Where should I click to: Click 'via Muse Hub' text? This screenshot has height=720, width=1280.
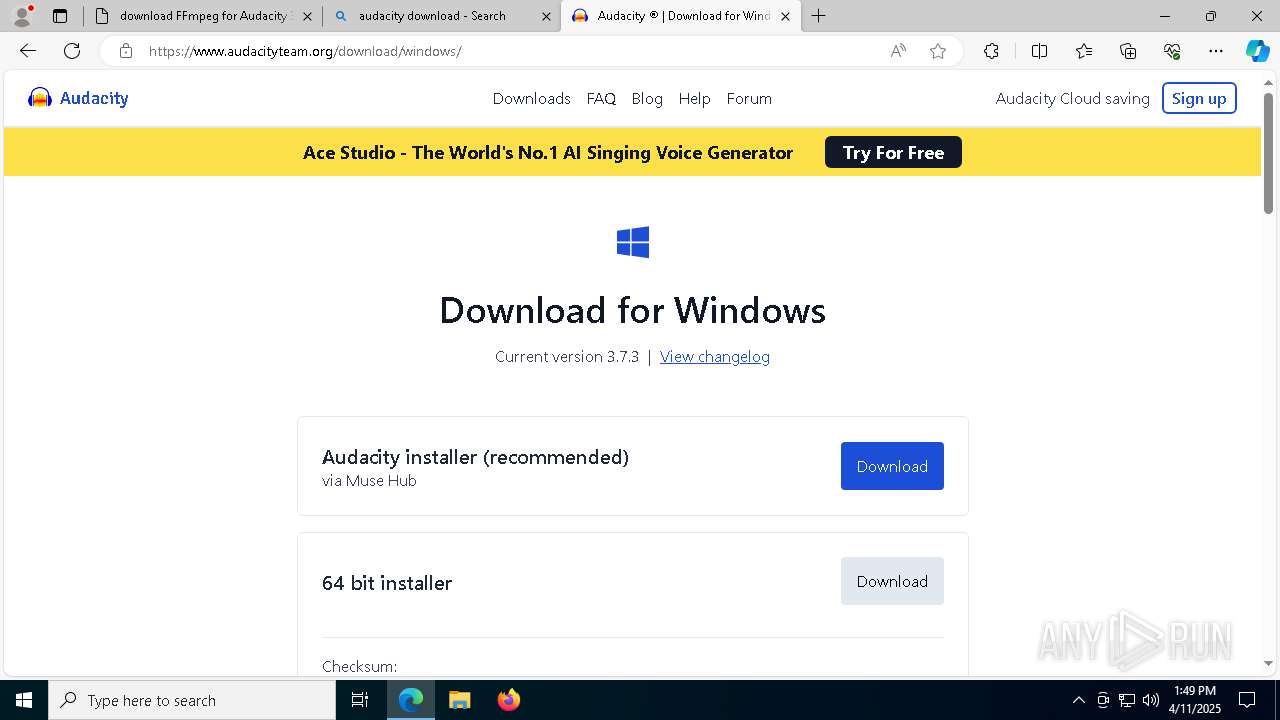point(369,480)
